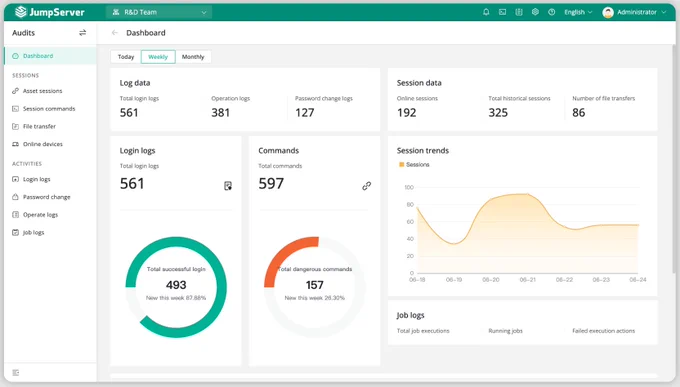Click the Failed execution actions label
This screenshot has width=680, height=387.
(x=603, y=331)
